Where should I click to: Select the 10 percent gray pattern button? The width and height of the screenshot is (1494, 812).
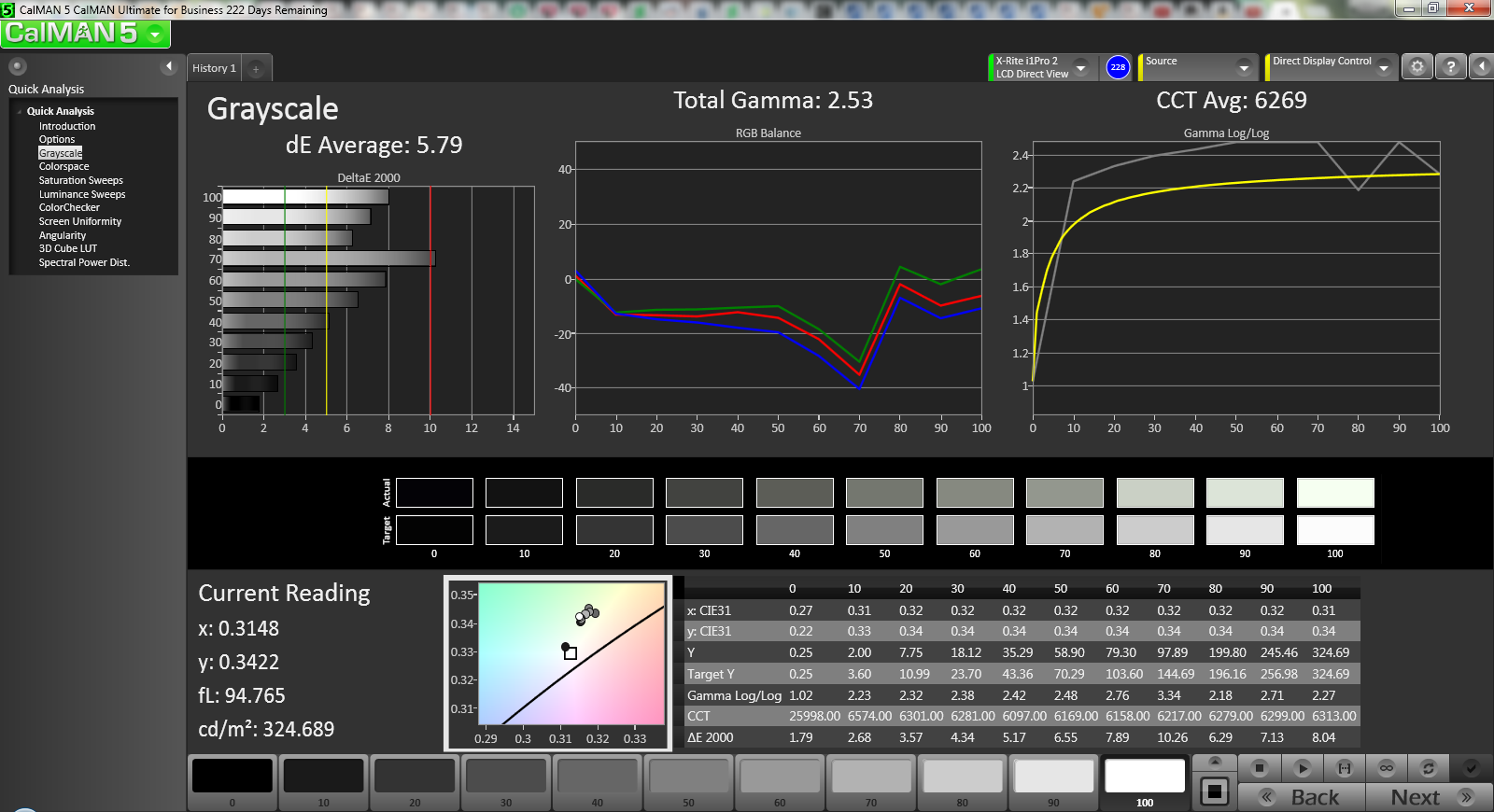click(x=323, y=783)
